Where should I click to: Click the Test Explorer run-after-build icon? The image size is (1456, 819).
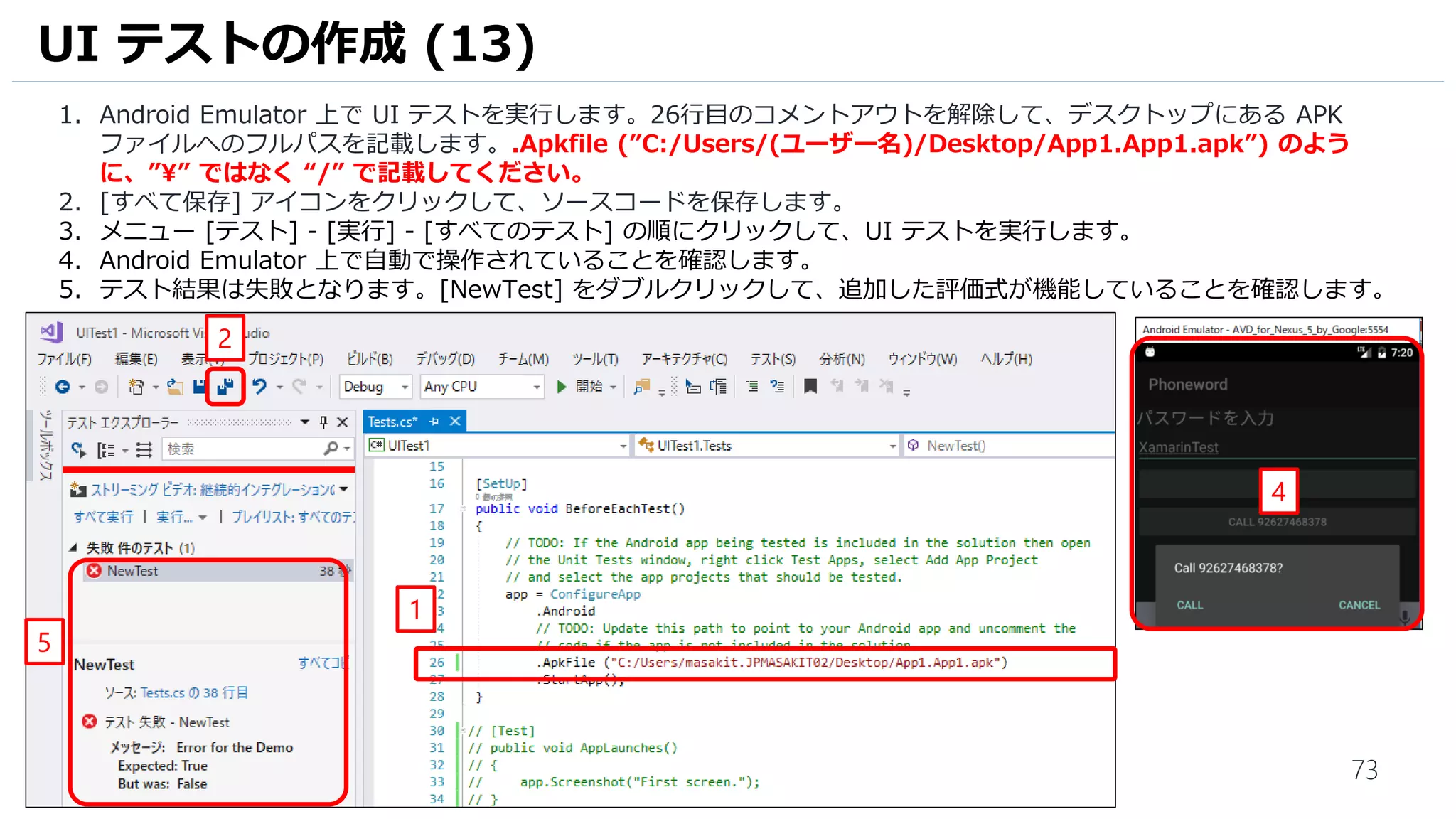[78, 449]
